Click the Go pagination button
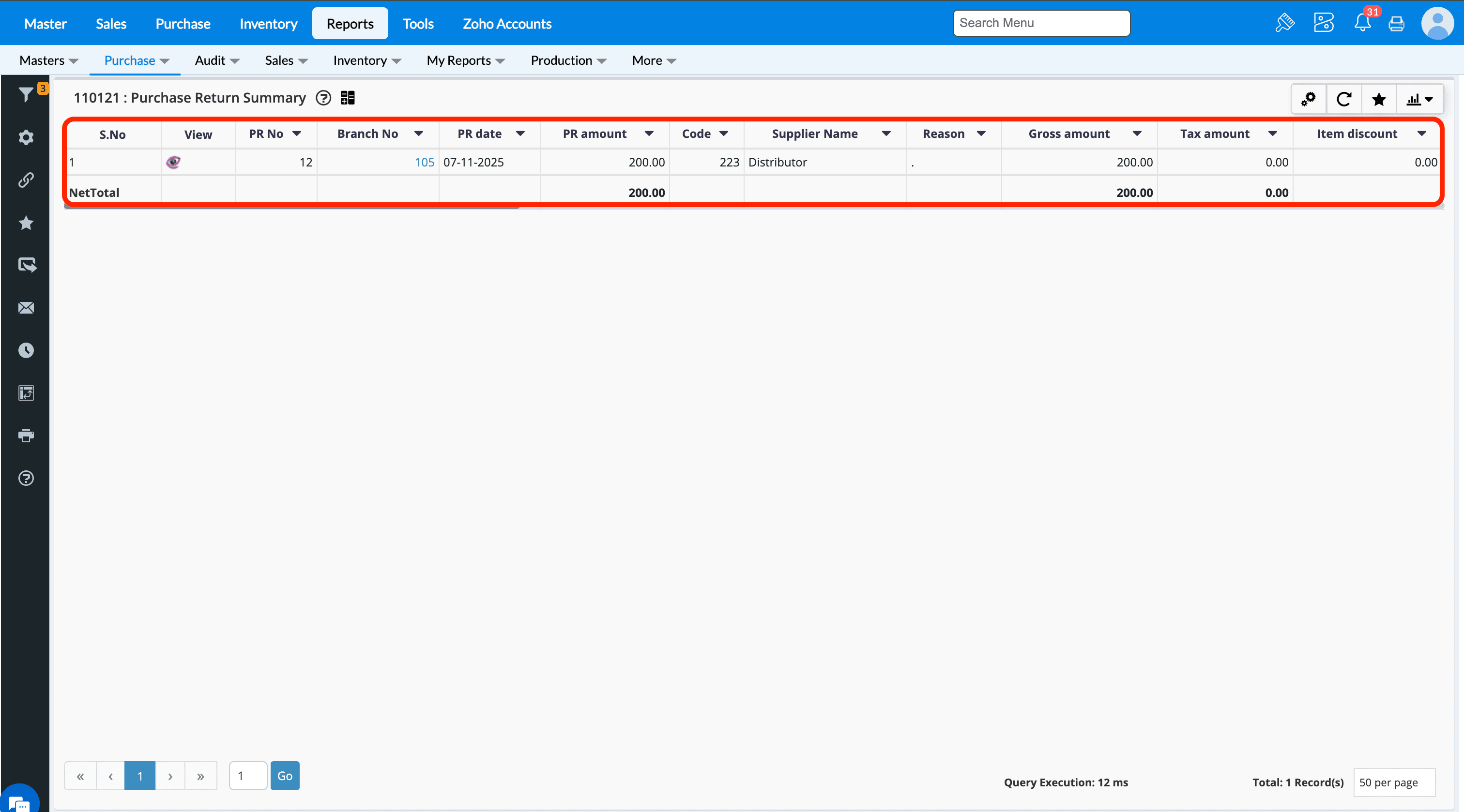The height and width of the screenshot is (812, 1464). click(x=285, y=776)
